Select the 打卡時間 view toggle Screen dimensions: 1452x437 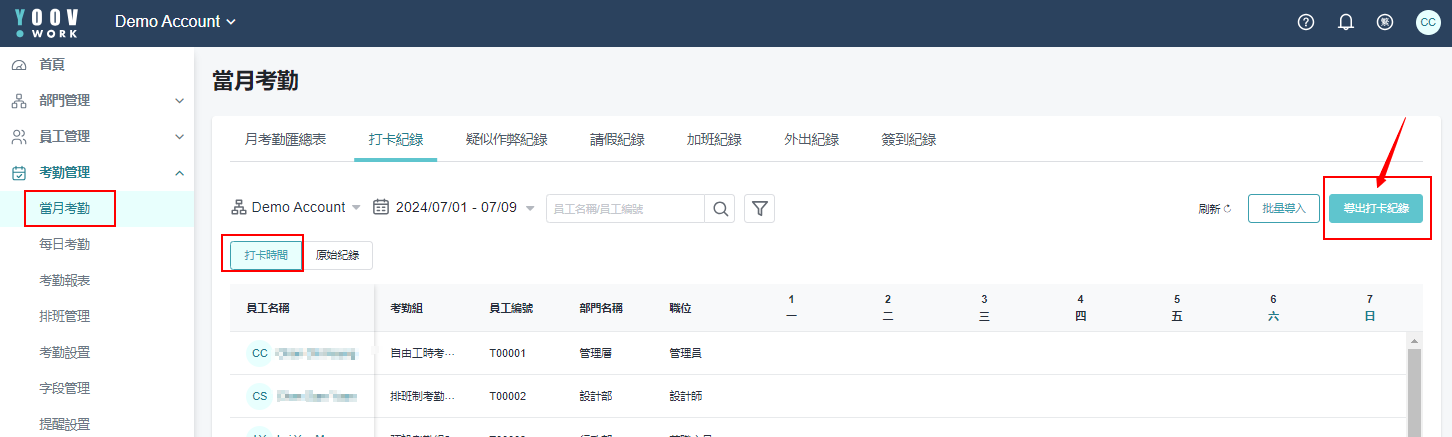(x=266, y=255)
